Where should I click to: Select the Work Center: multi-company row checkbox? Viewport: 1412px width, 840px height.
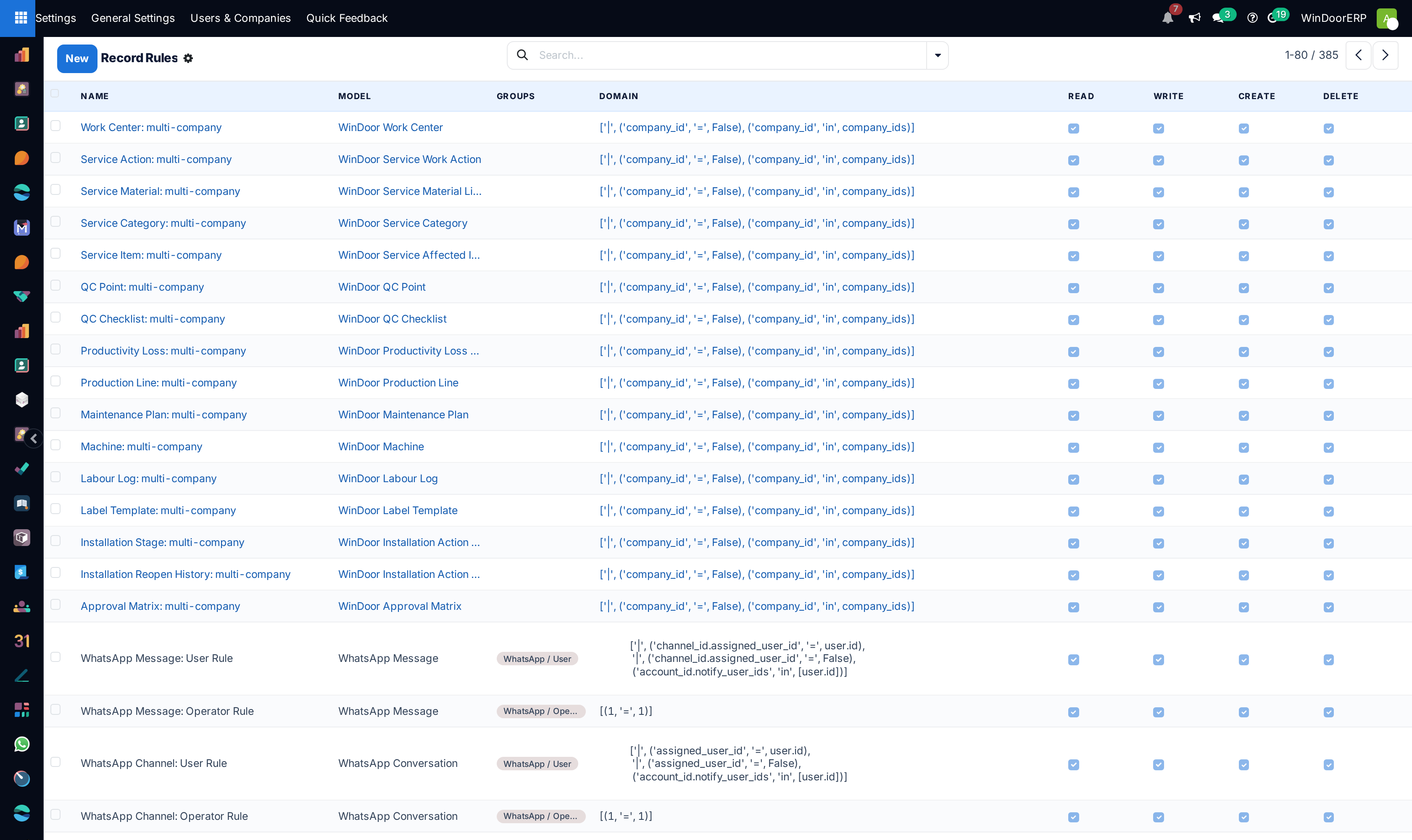click(x=55, y=126)
